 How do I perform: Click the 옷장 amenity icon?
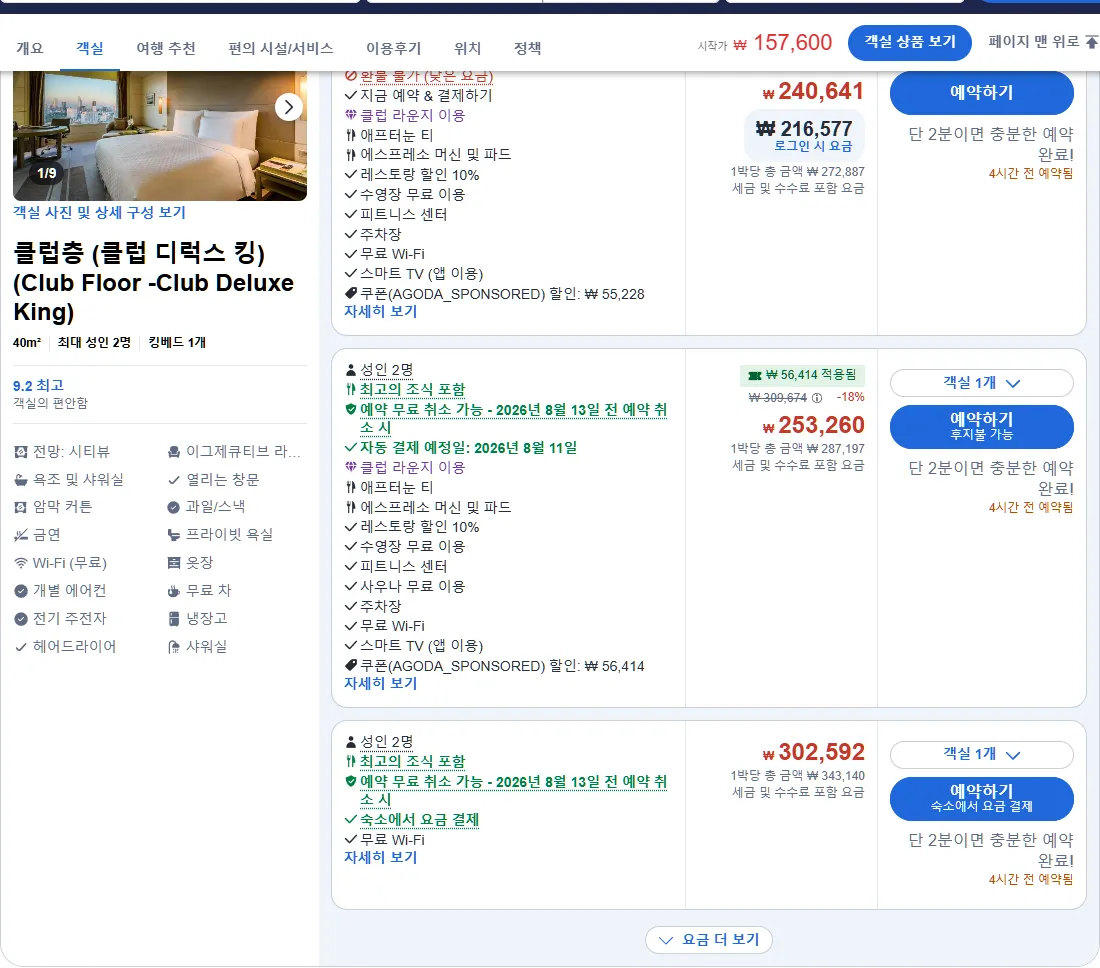174,563
